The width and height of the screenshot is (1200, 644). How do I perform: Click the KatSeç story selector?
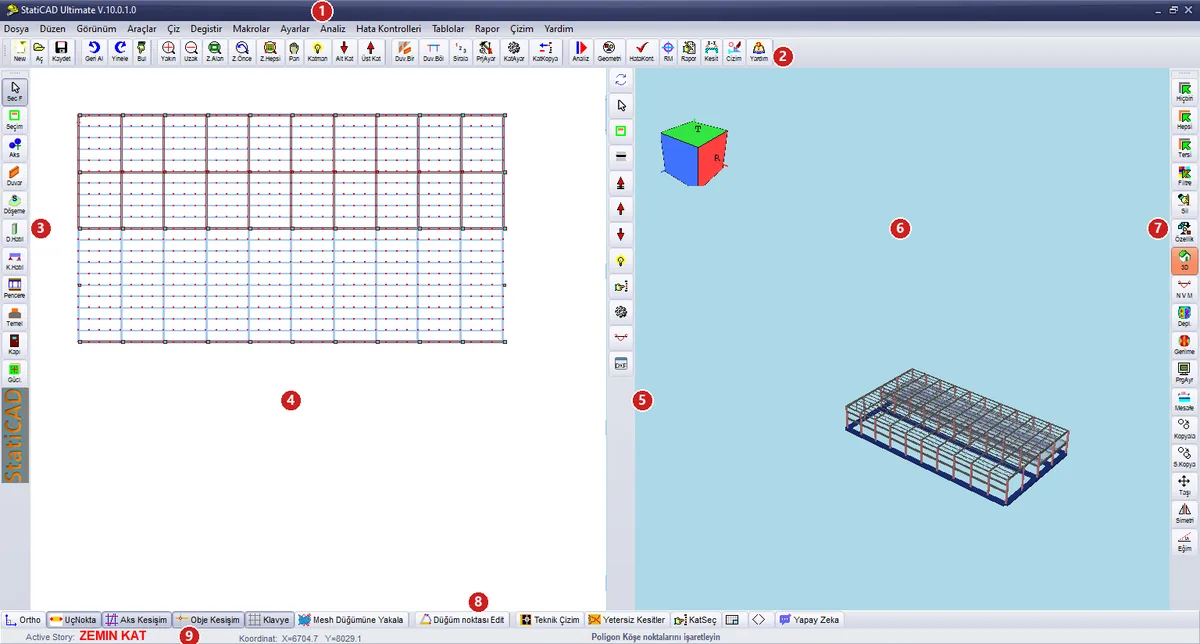pos(695,620)
